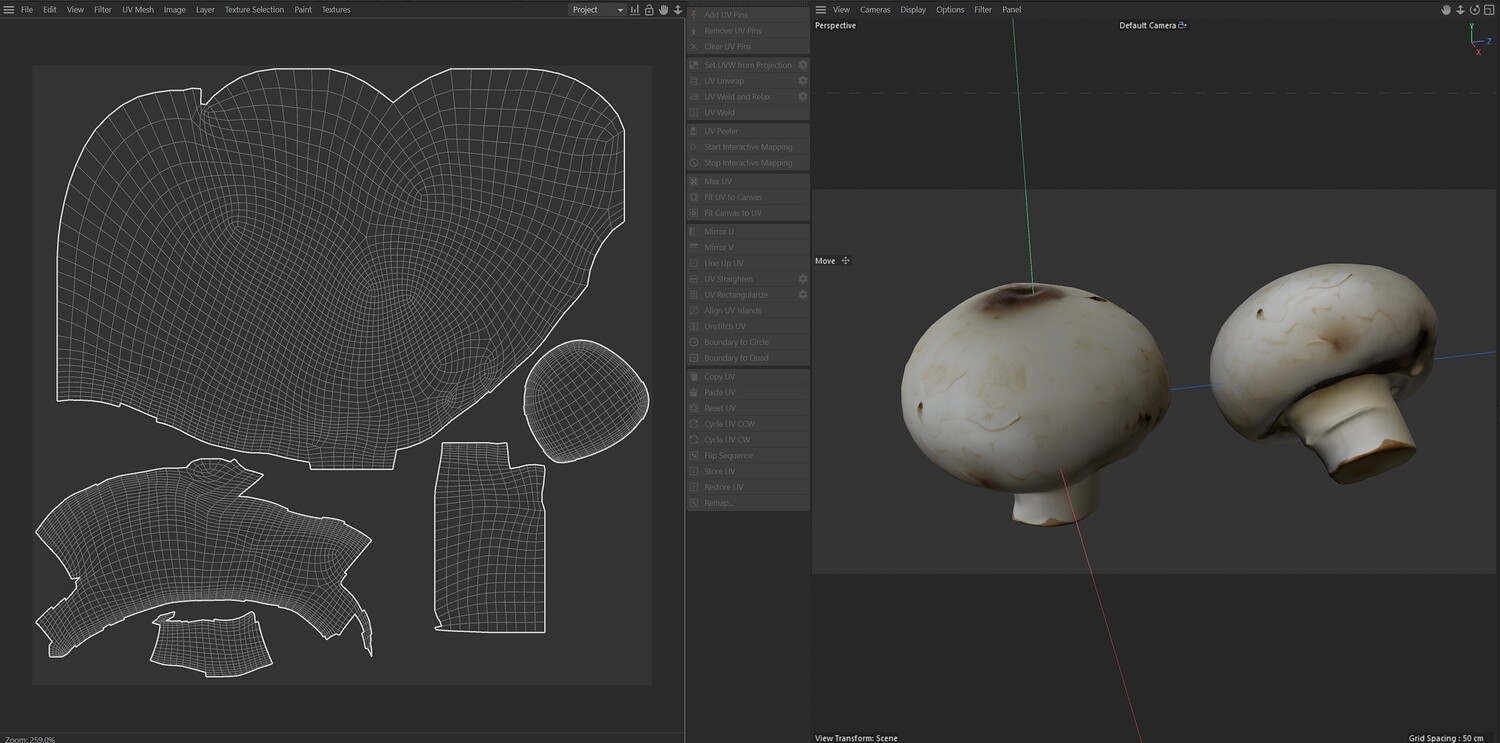Run Set UVW from Projection

[x=741, y=65]
